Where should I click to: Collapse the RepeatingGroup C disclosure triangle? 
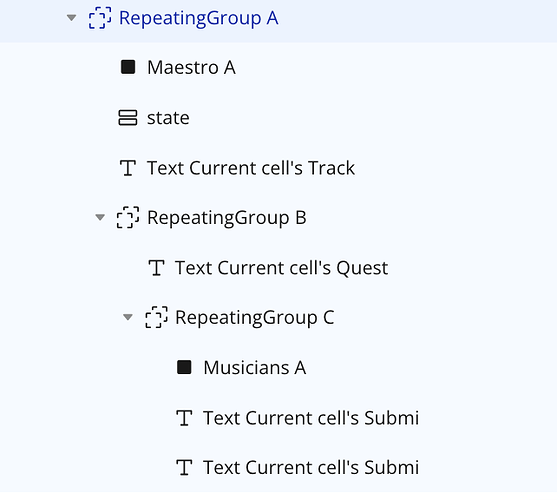[x=128, y=317]
